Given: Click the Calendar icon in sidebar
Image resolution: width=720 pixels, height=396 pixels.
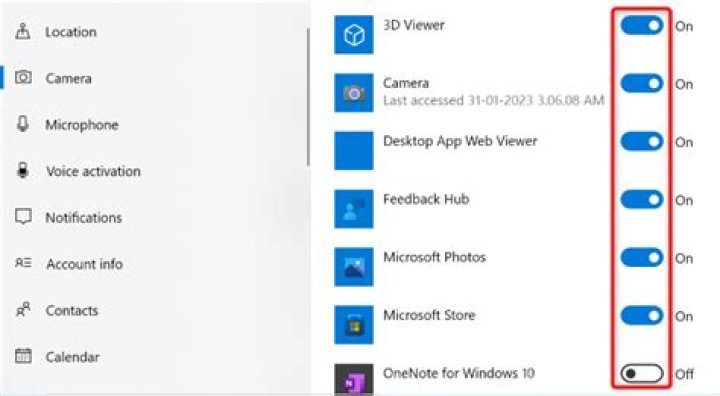Looking at the screenshot, I should click(23, 356).
